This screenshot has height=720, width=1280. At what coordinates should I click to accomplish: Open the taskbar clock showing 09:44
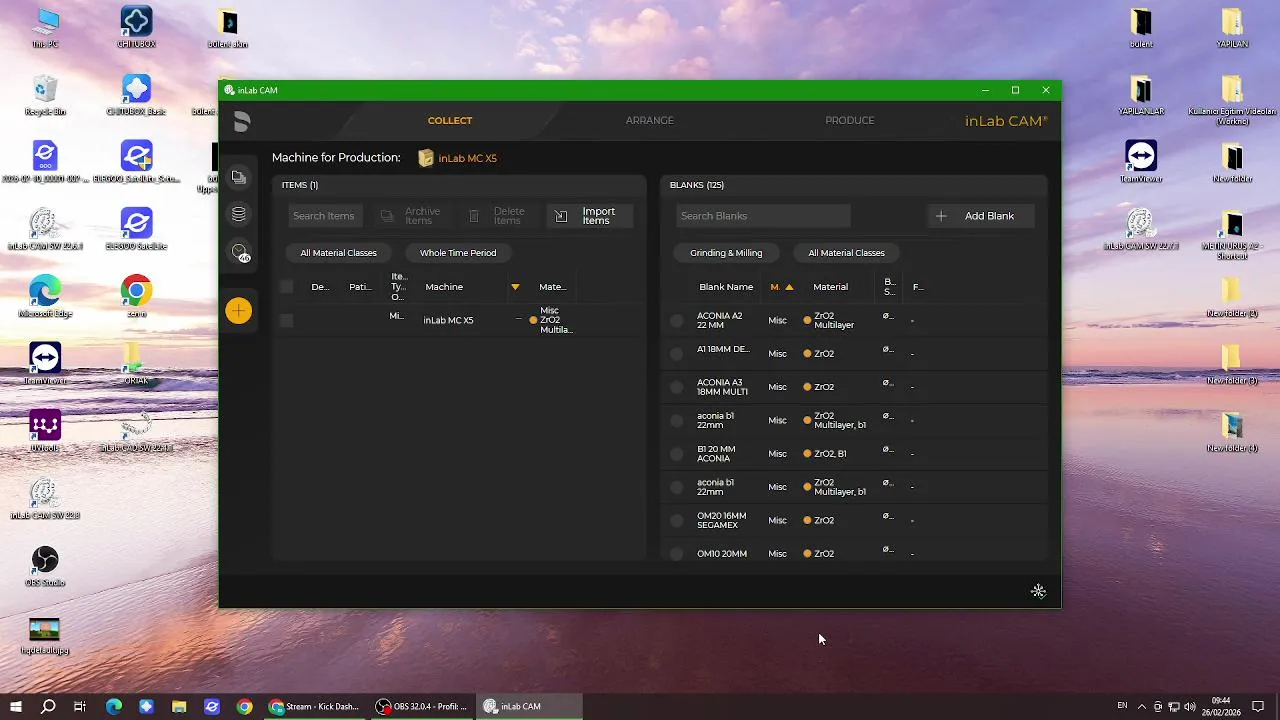[x=1221, y=706]
